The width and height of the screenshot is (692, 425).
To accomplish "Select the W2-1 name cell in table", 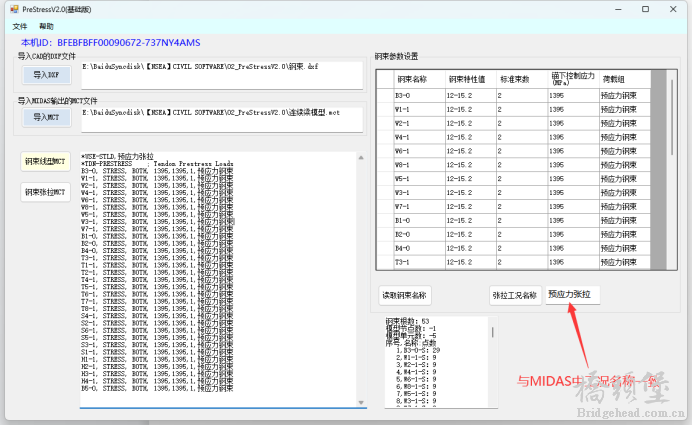I will 419,124.
